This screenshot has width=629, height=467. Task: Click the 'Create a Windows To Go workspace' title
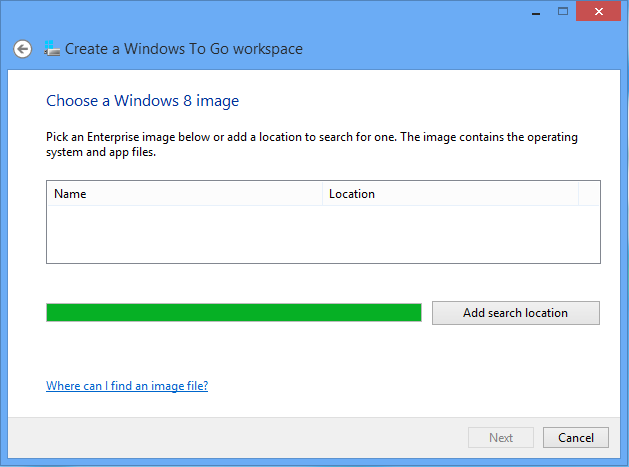click(184, 49)
